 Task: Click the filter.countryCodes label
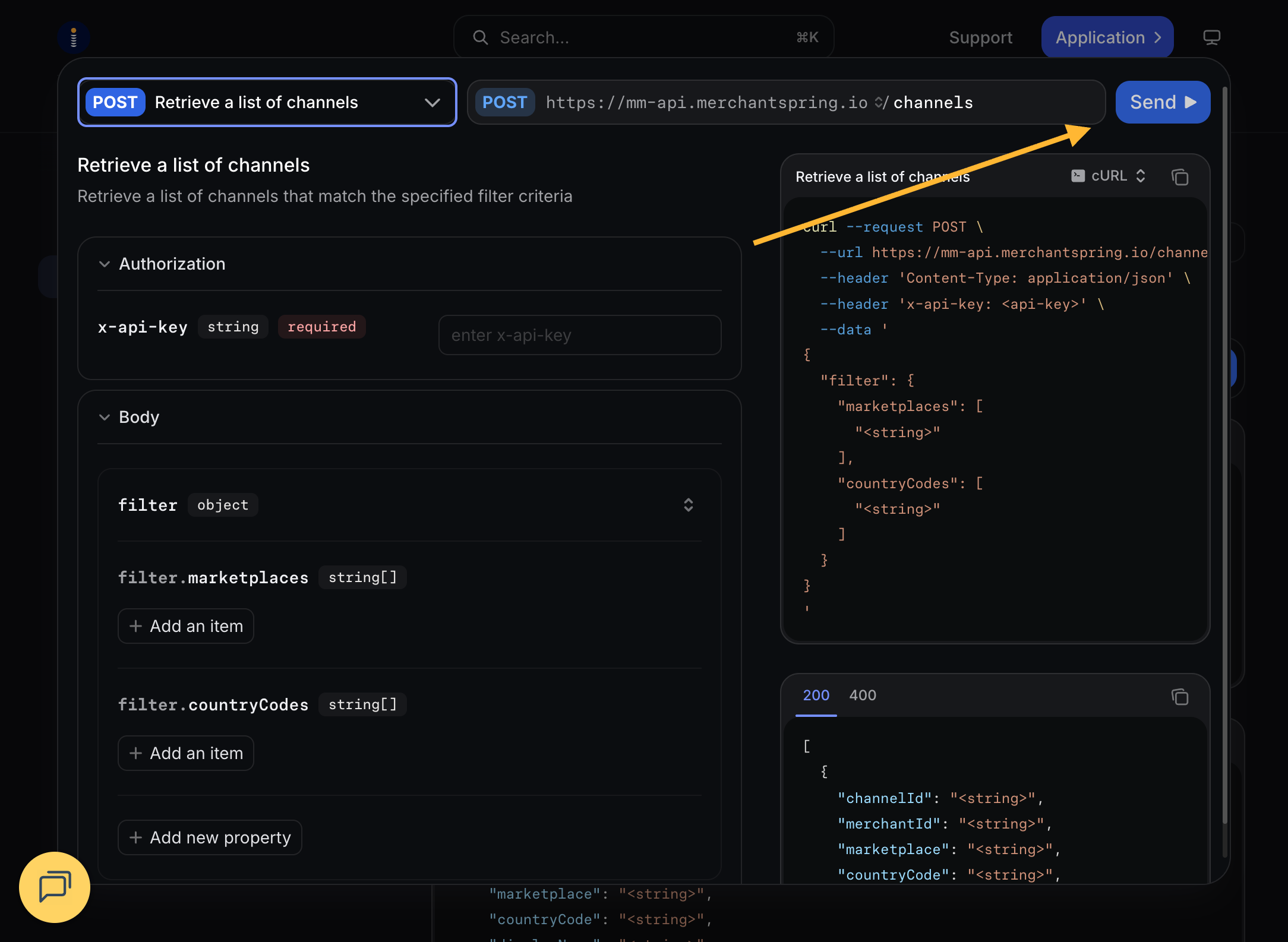pyautogui.click(x=213, y=705)
